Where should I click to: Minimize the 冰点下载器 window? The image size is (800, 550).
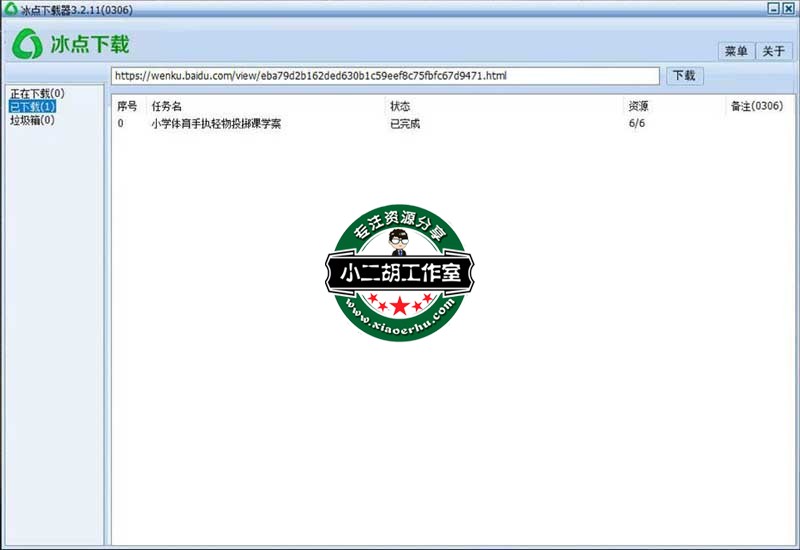774,8
